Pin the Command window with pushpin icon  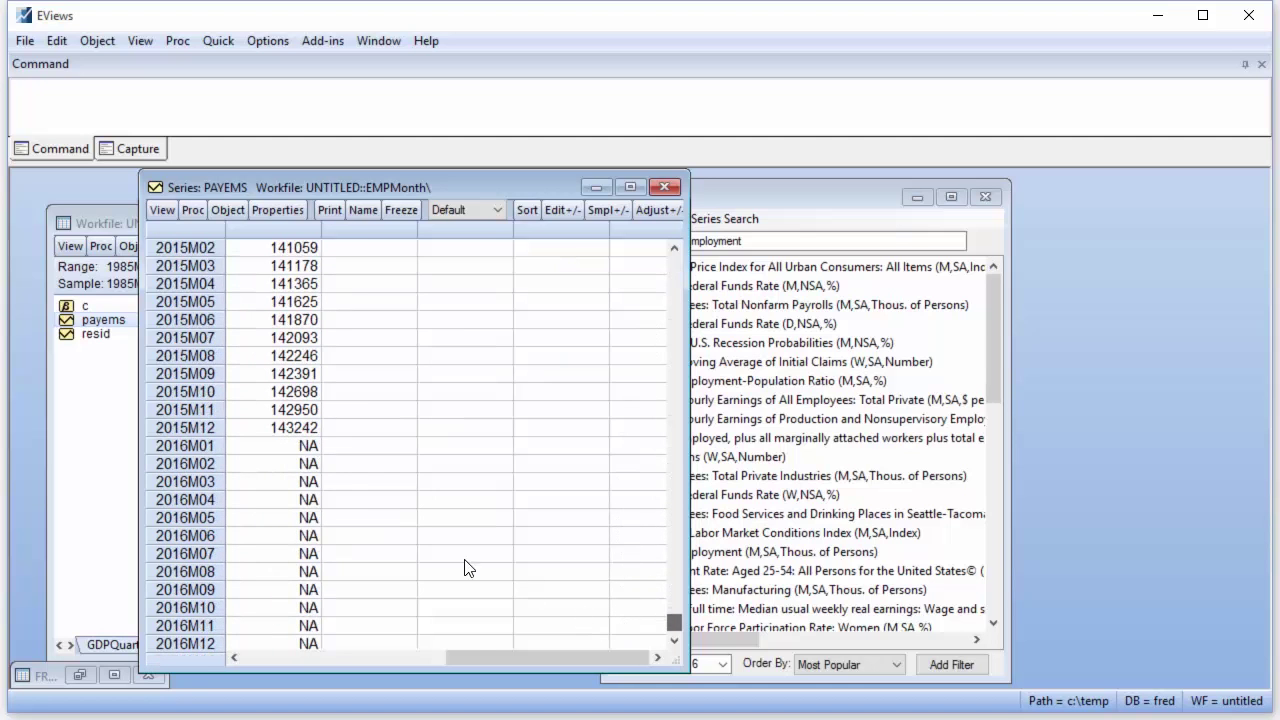click(x=1245, y=64)
